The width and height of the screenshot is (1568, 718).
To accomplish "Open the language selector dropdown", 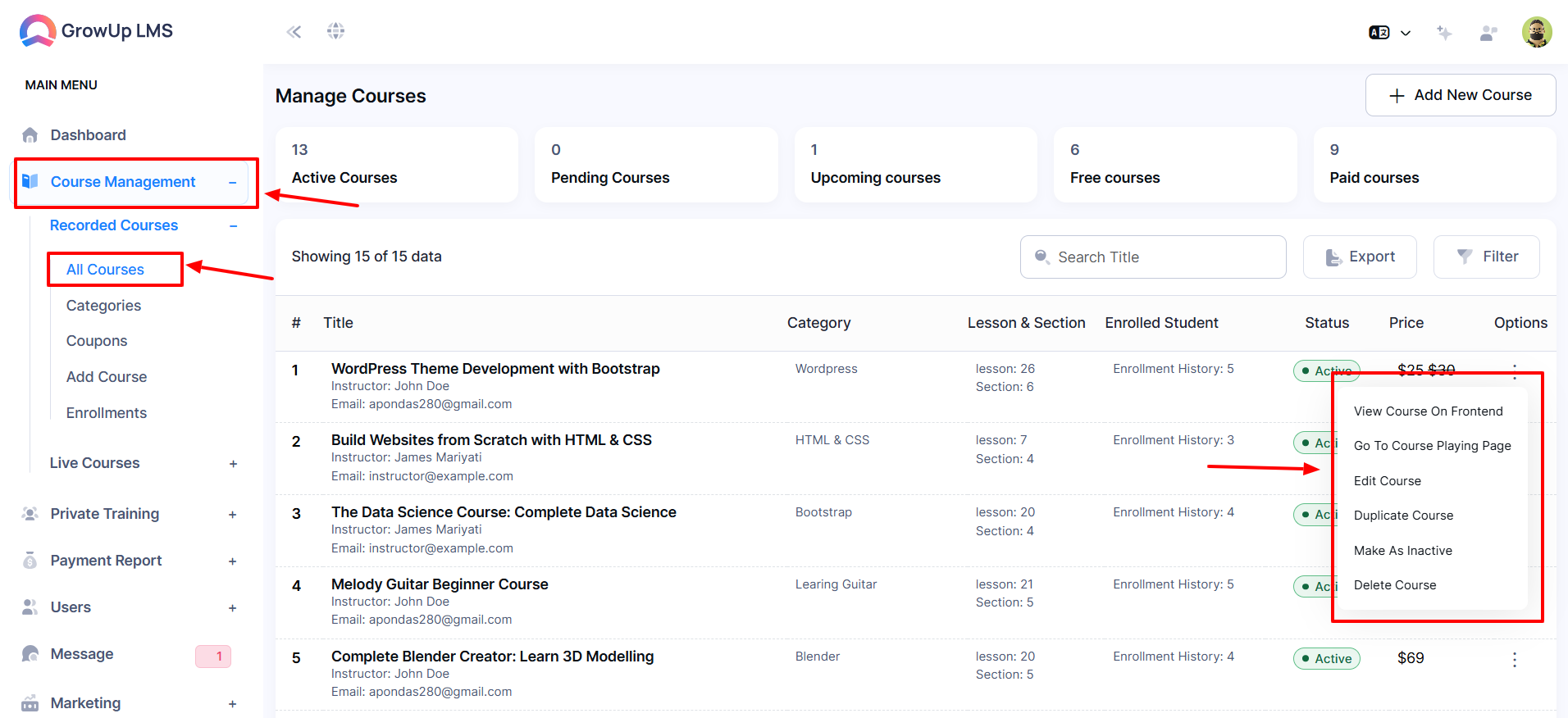I will point(1390,33).
